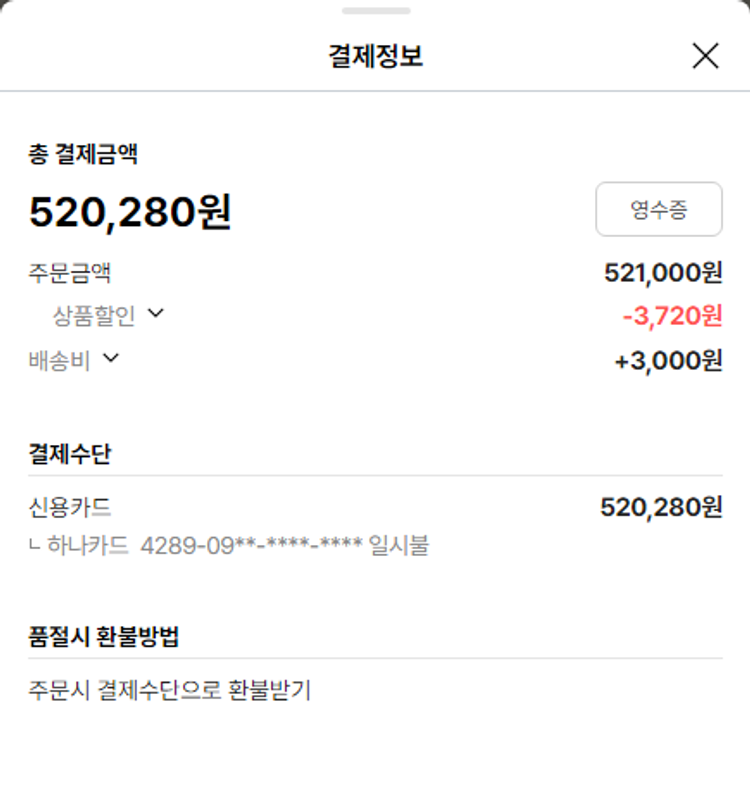This screenshot has height=810, width=750.
Task: Expand the 상품할인 chevron arrow
Action: click(x=155, y=314)
